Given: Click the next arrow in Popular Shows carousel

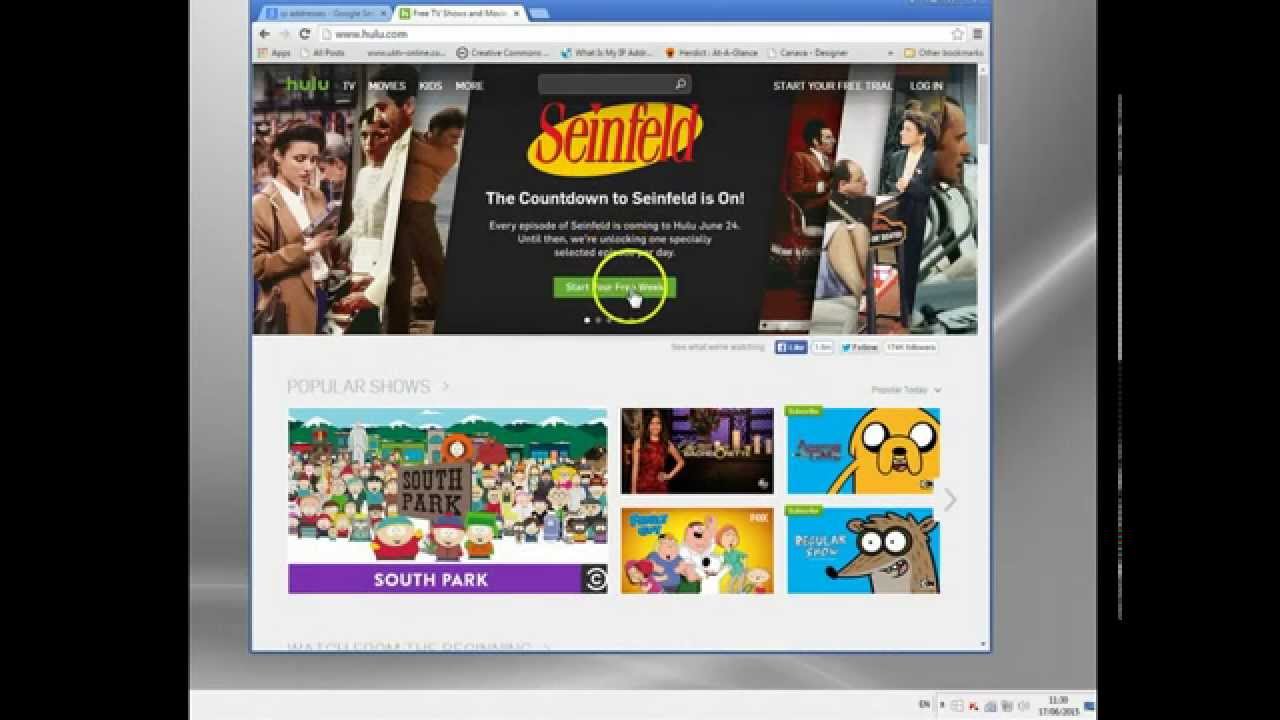Looking at the screenshot, I should point(950,500).
